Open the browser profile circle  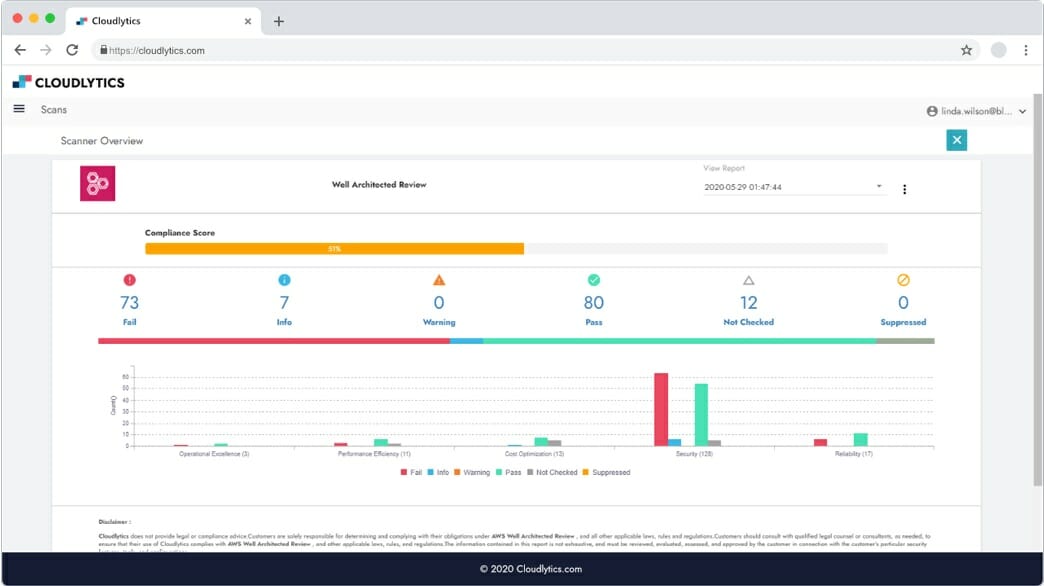coord(998,50)
